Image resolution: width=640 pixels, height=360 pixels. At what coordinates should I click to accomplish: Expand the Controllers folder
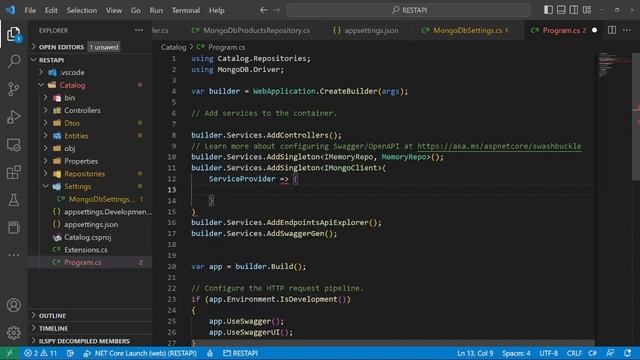(90, 111)
